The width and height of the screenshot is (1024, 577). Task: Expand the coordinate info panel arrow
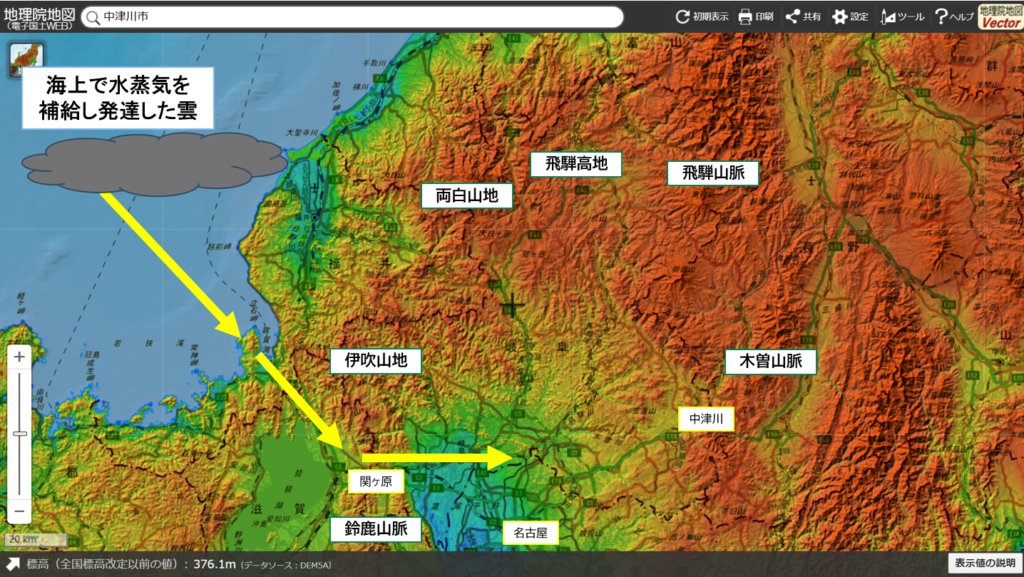coord(13,565)
